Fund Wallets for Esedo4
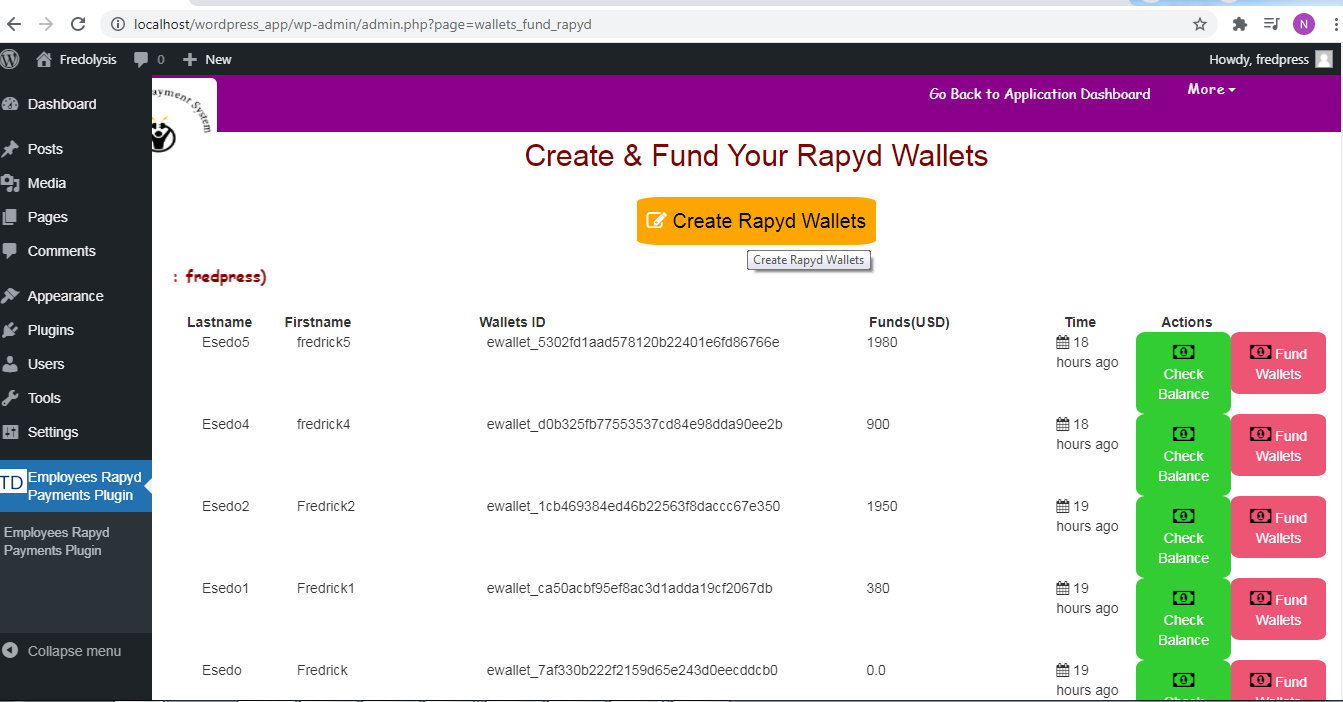Viewport: 1343px width, 702px height. 1278,445
